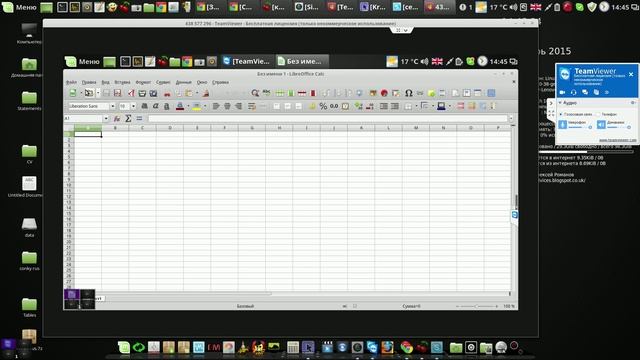
Task: Click the Cut scissors icon
Action: pyautogui.click(x=167, y=93)
